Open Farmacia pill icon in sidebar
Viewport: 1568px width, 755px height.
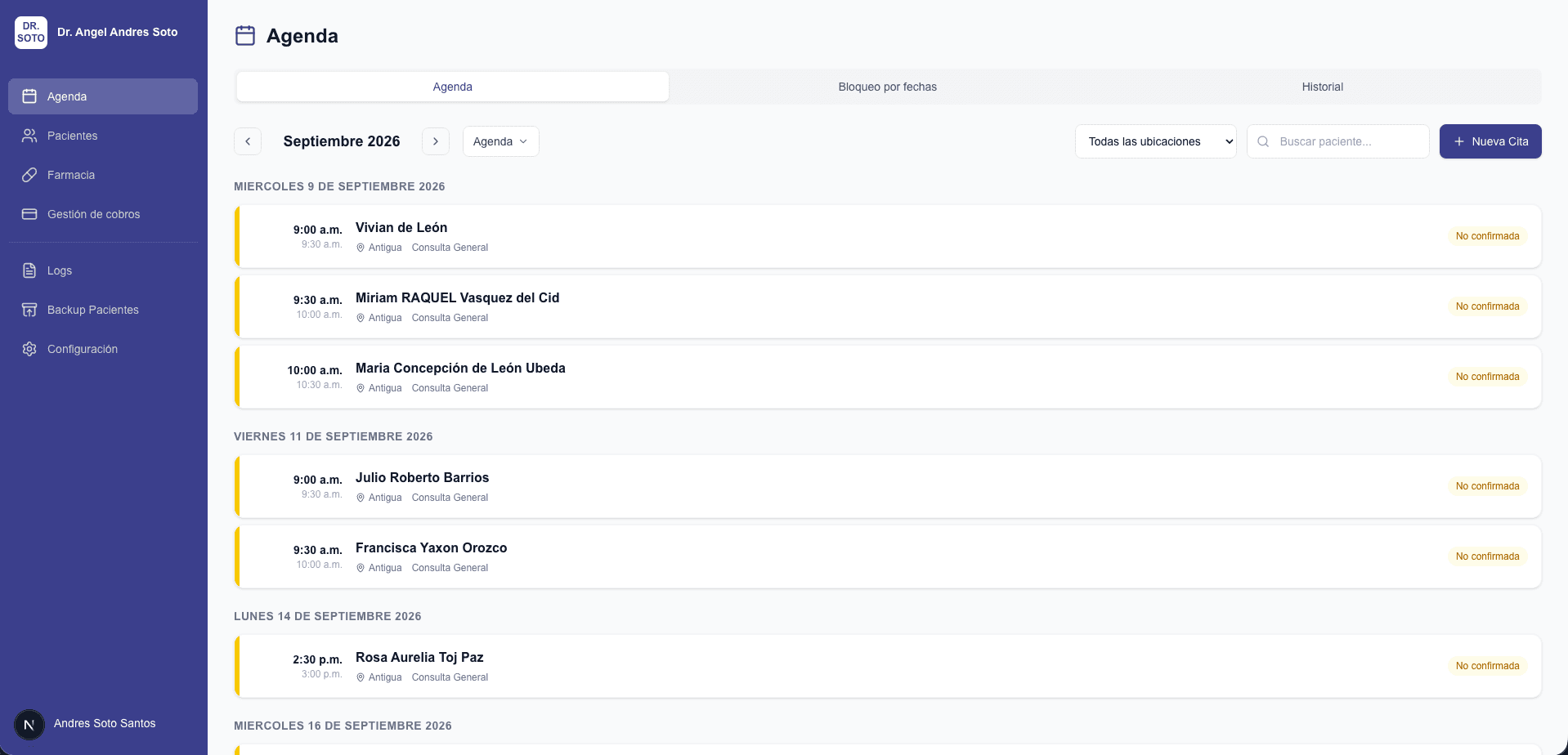tap(29, 175)
